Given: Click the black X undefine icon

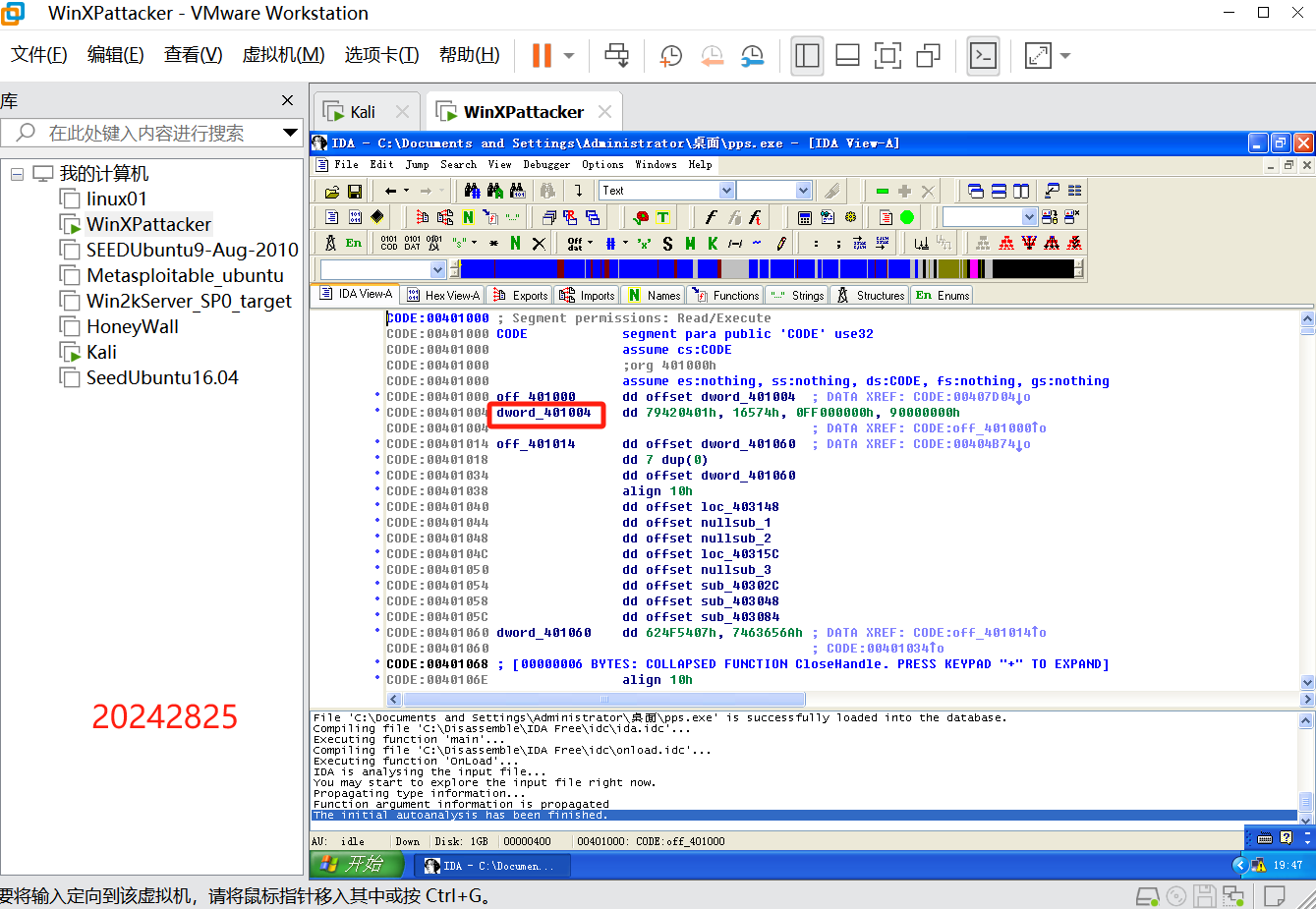Looking at the screenshot, I should [539, 243].
